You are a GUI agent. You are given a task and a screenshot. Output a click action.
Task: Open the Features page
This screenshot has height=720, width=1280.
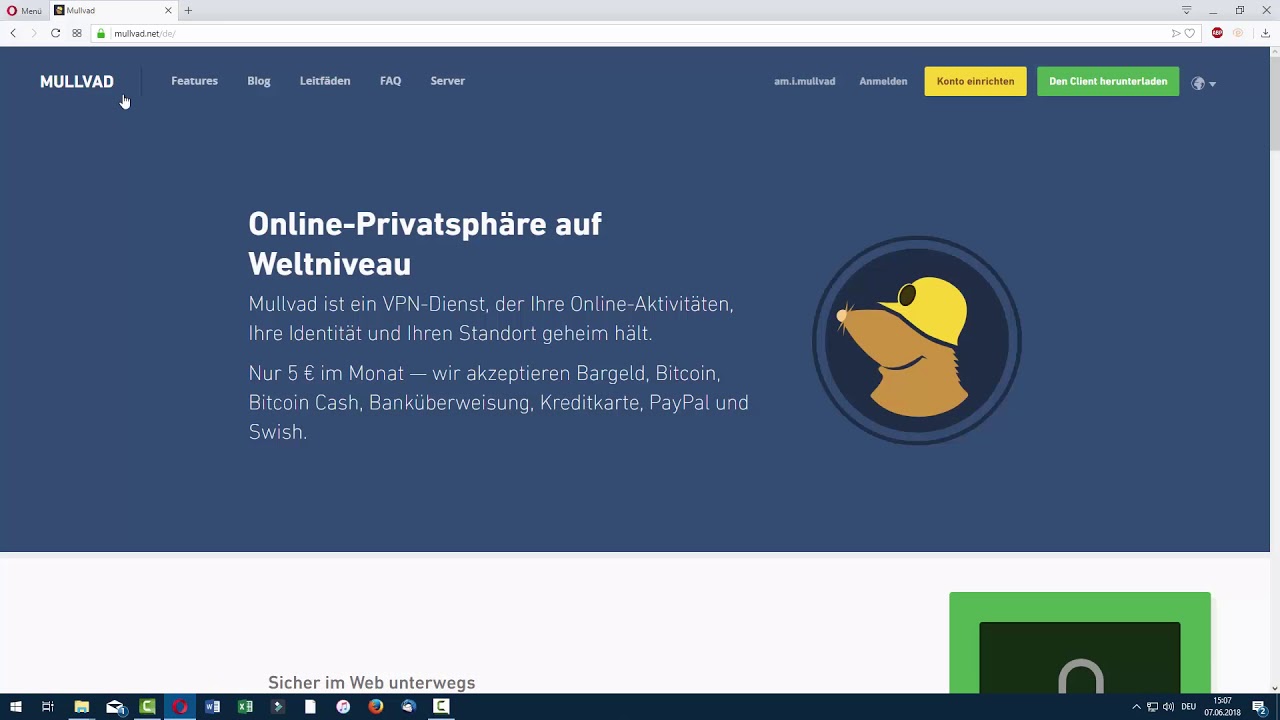pos(194,81)
